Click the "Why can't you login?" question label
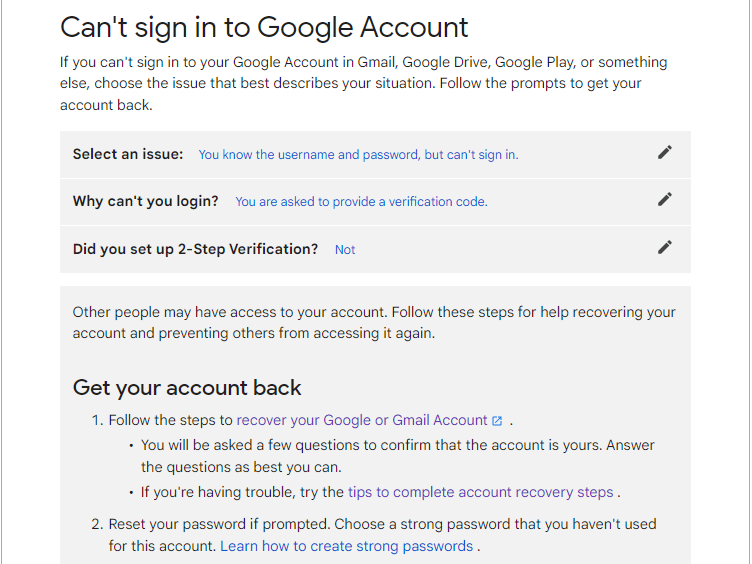This screenshot has height=564, width=752. tap(146, 201)
